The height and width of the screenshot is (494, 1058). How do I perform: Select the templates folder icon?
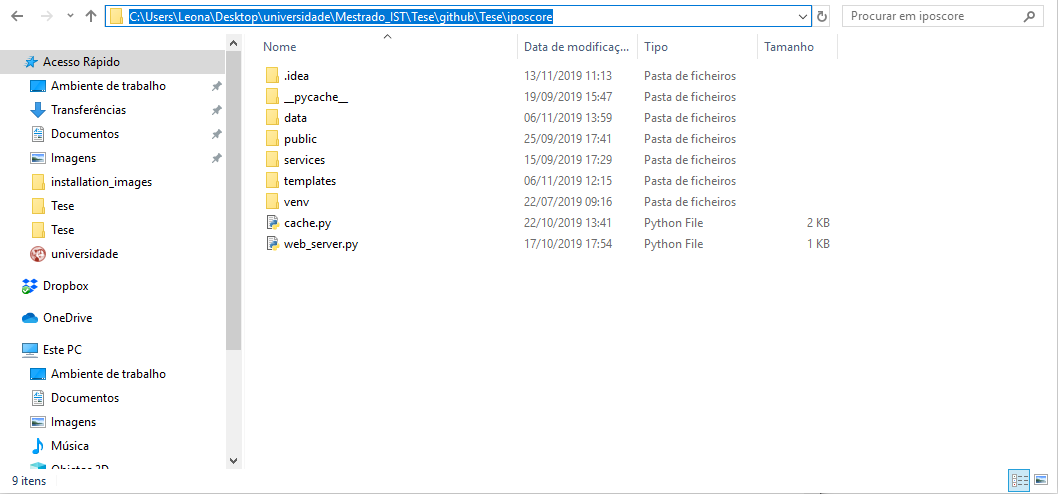[x=272, y=181]
